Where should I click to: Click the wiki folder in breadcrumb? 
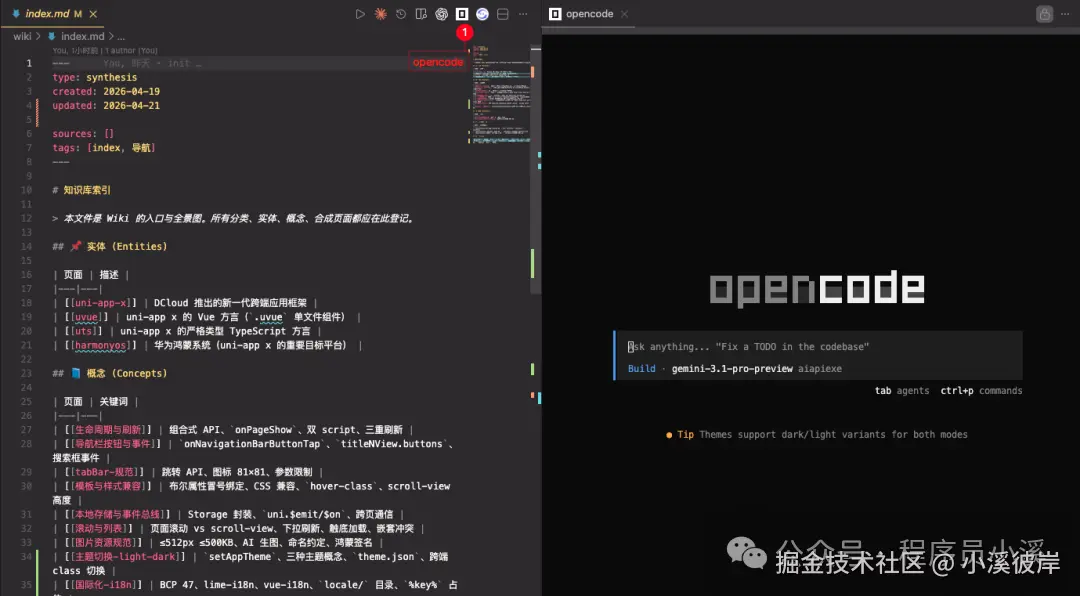pos(22,36)
